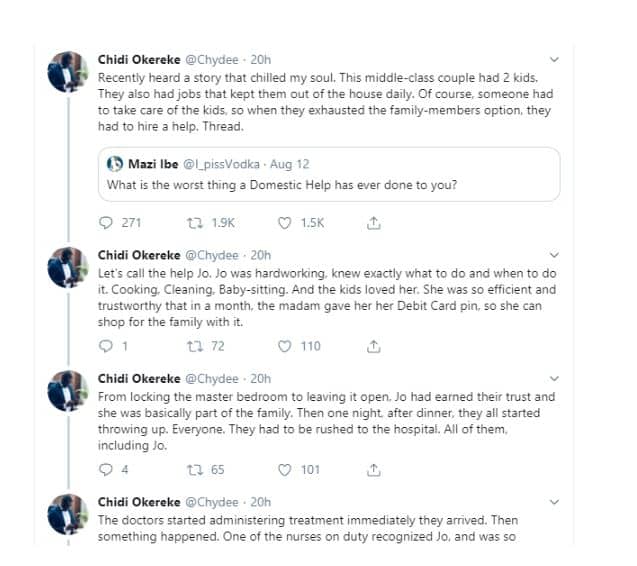
Task: Reply to the first tweet with 271 replies
Action: (x=108, y=223)
